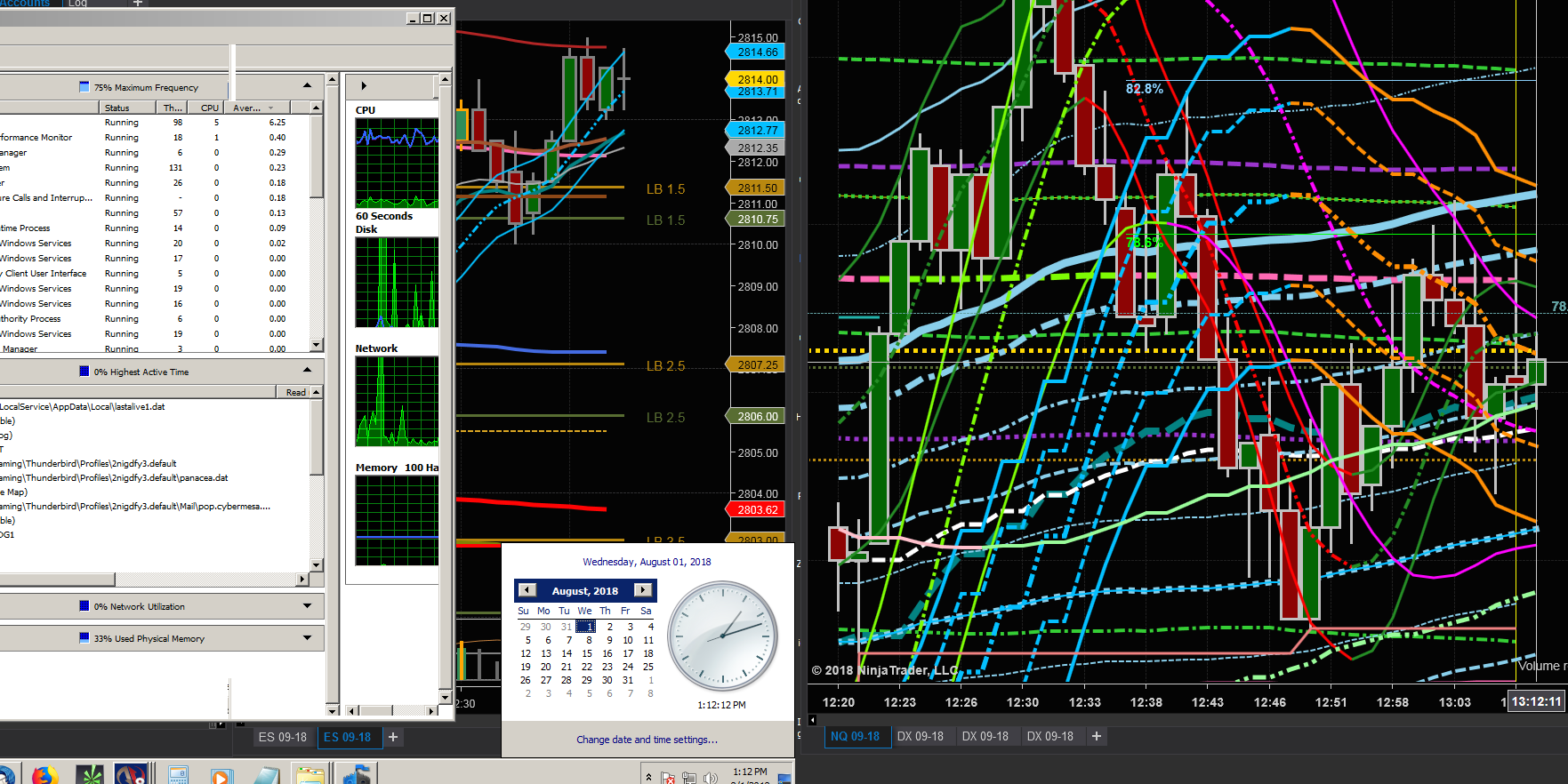Open the network status tray icon
The height and width of the screenshot is (784, 1568).
689,778
